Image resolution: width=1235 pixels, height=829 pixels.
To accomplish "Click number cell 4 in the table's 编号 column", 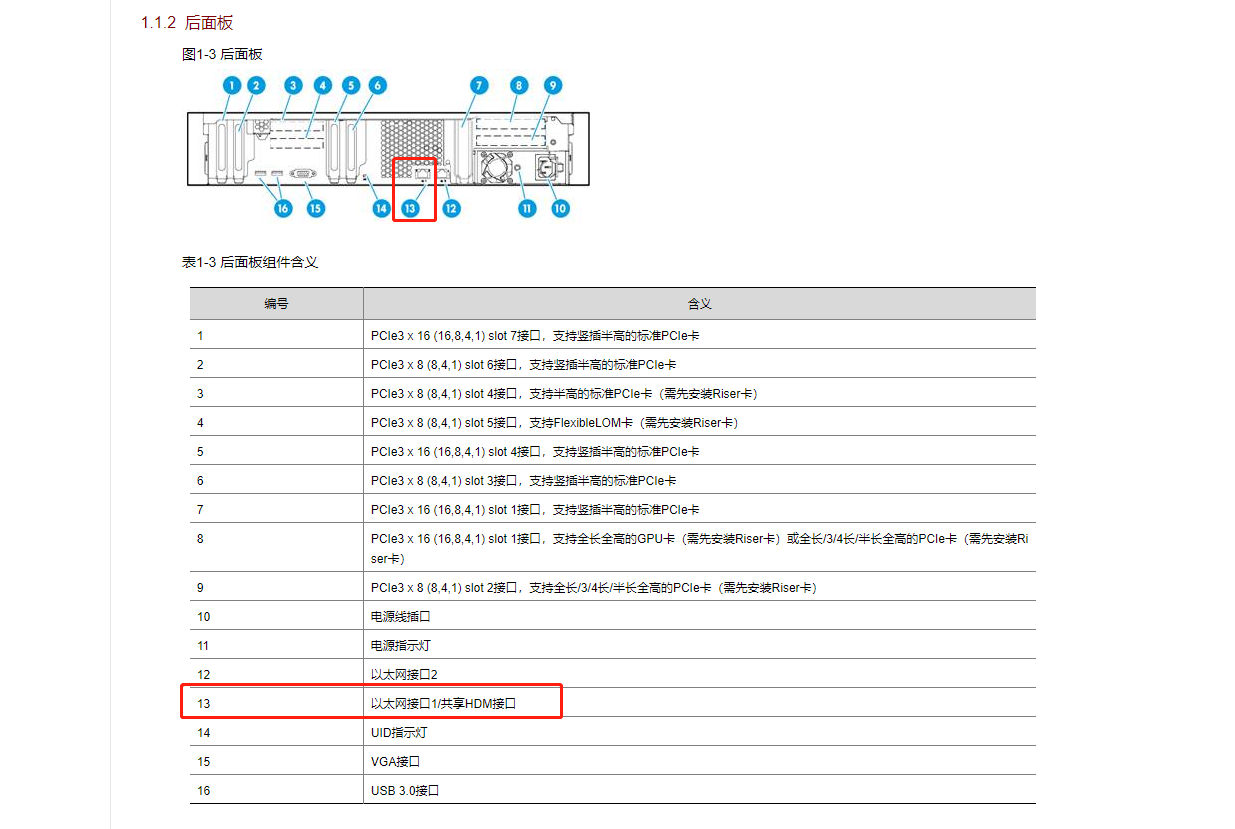I will (x=277, y=423).
